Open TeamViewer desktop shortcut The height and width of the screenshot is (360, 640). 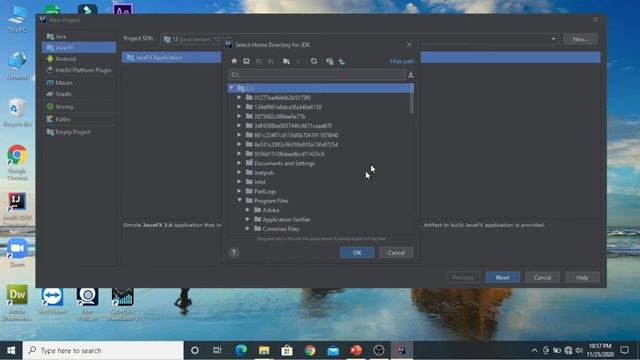(52, 300)
